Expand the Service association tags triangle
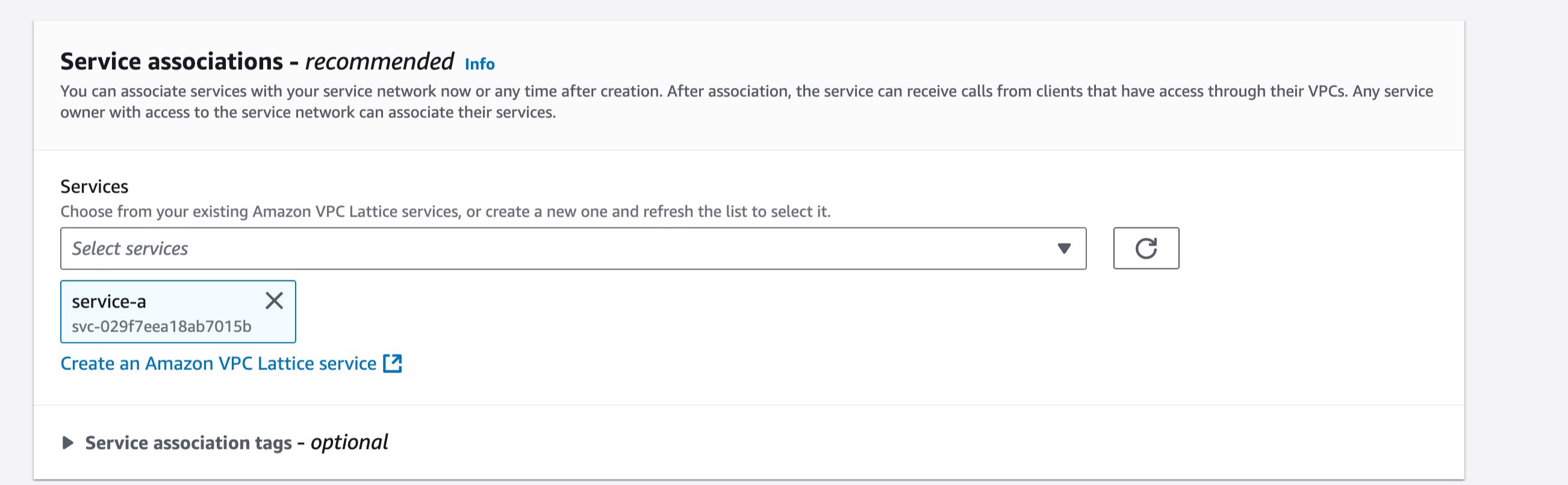 click(67, 443)
